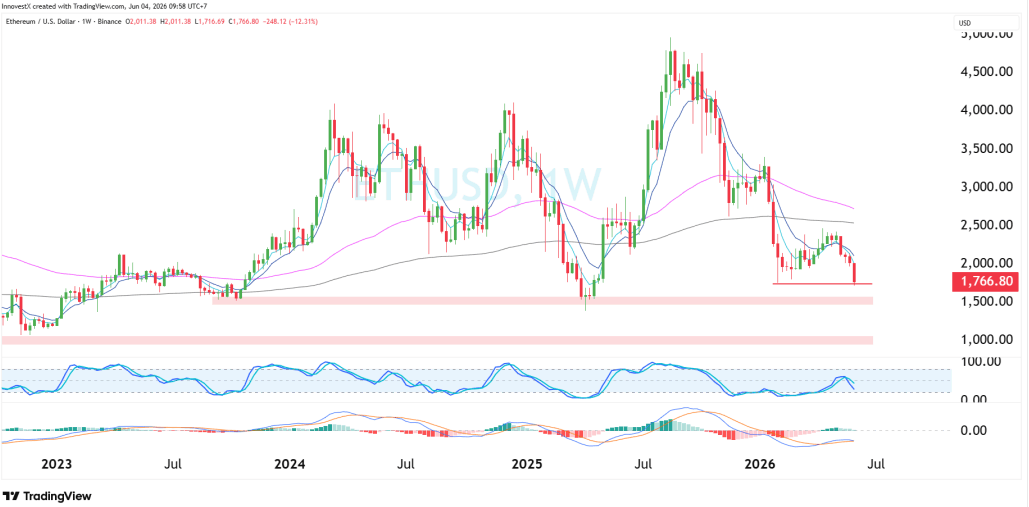The height and width of the screenshot is (507, 1029).
Task: Click the Jul label right of 2026
Action: click(x=877, y=464)
